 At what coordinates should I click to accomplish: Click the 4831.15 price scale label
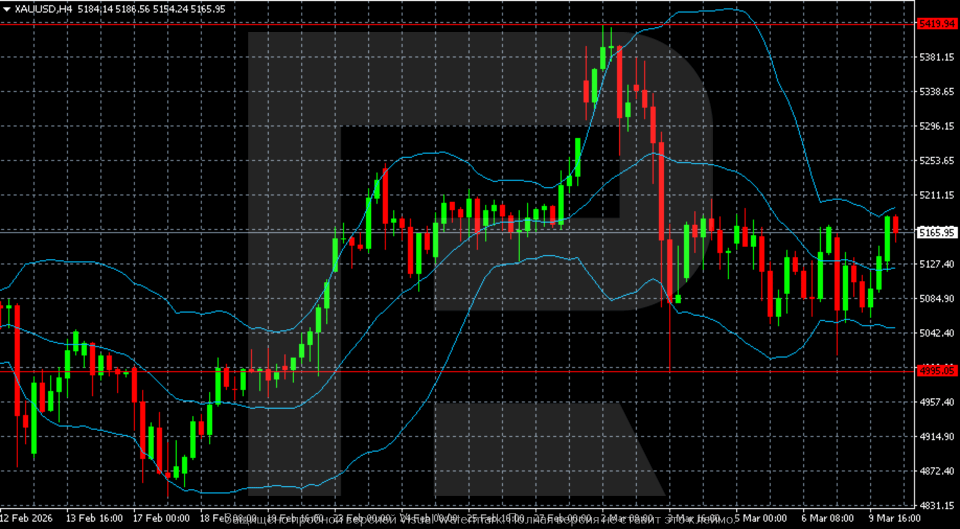936,505
